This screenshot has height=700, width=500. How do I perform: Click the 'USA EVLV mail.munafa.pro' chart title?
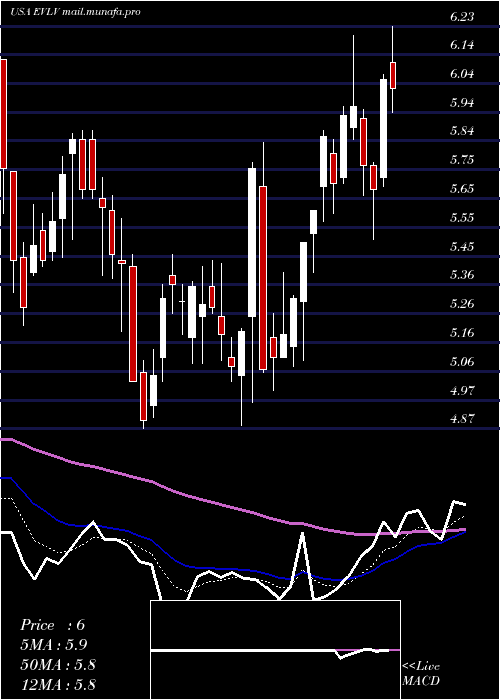[75, 12]
